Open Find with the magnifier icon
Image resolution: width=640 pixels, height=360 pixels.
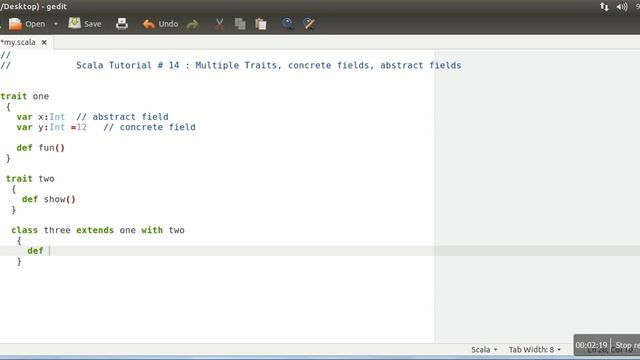[287, 24]
